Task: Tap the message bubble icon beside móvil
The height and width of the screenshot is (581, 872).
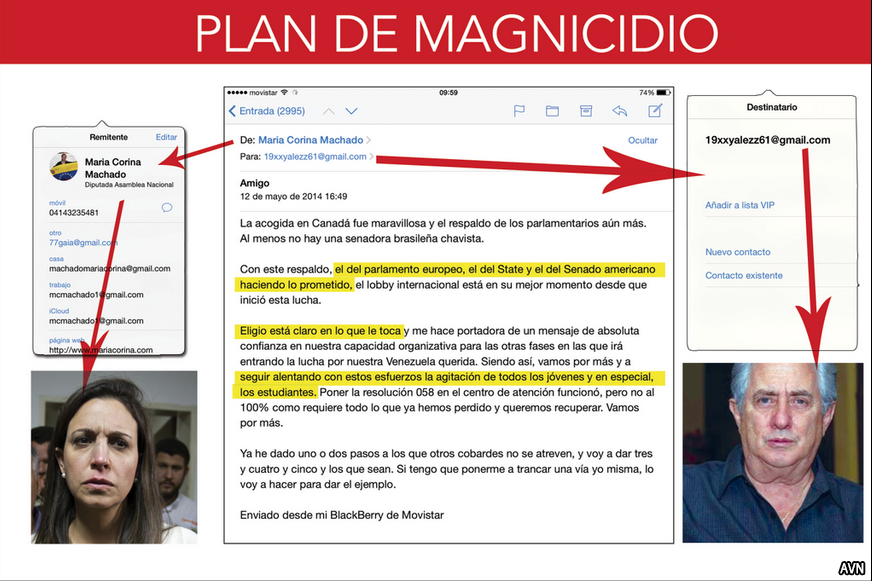Action: click(167, 207)
